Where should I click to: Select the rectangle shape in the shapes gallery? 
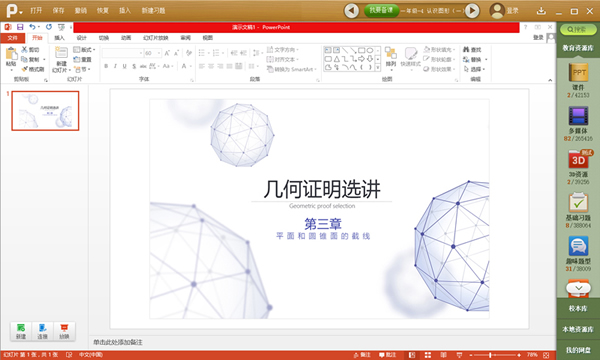361,50
